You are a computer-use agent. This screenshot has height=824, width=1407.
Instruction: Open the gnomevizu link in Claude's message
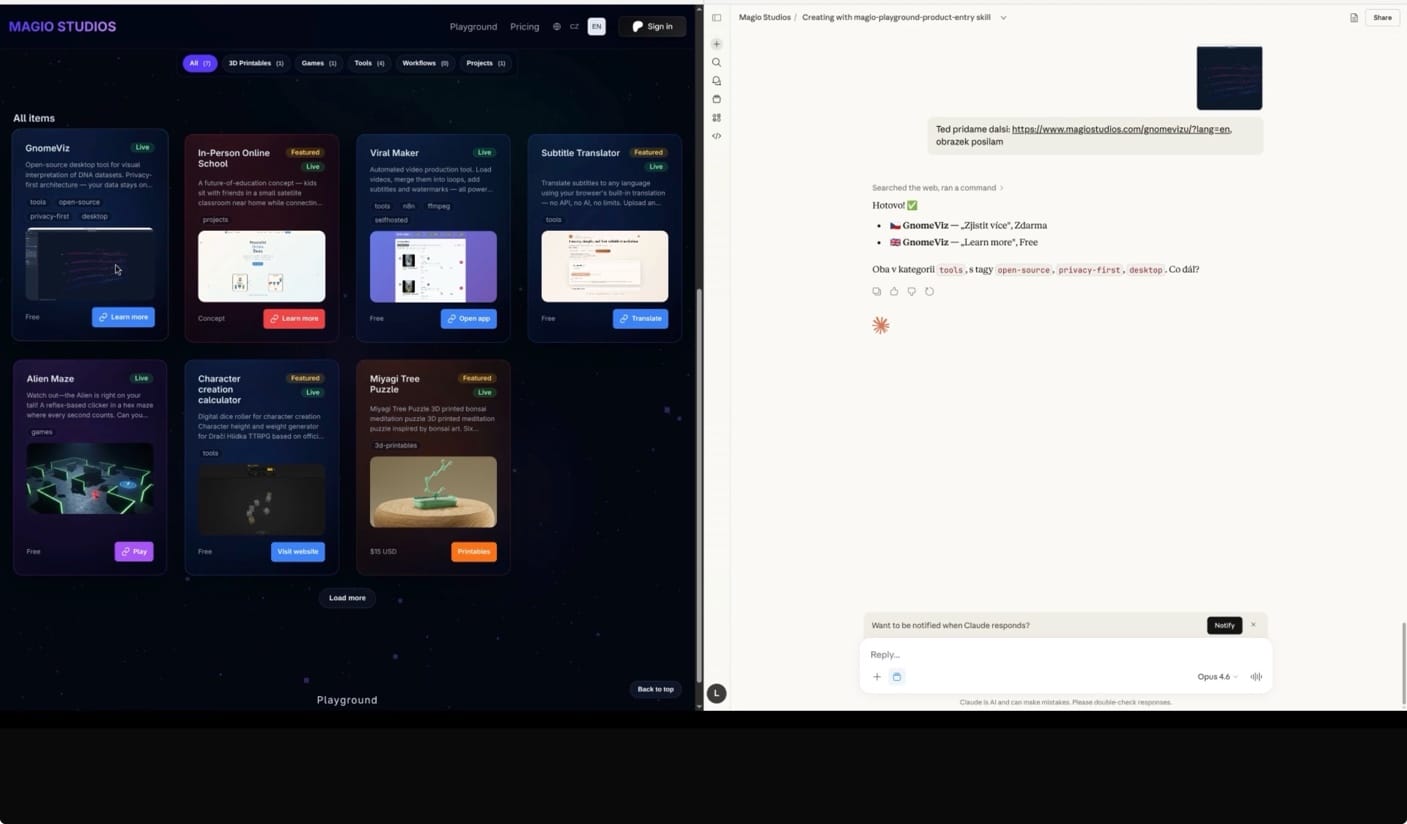[1119, 129]
